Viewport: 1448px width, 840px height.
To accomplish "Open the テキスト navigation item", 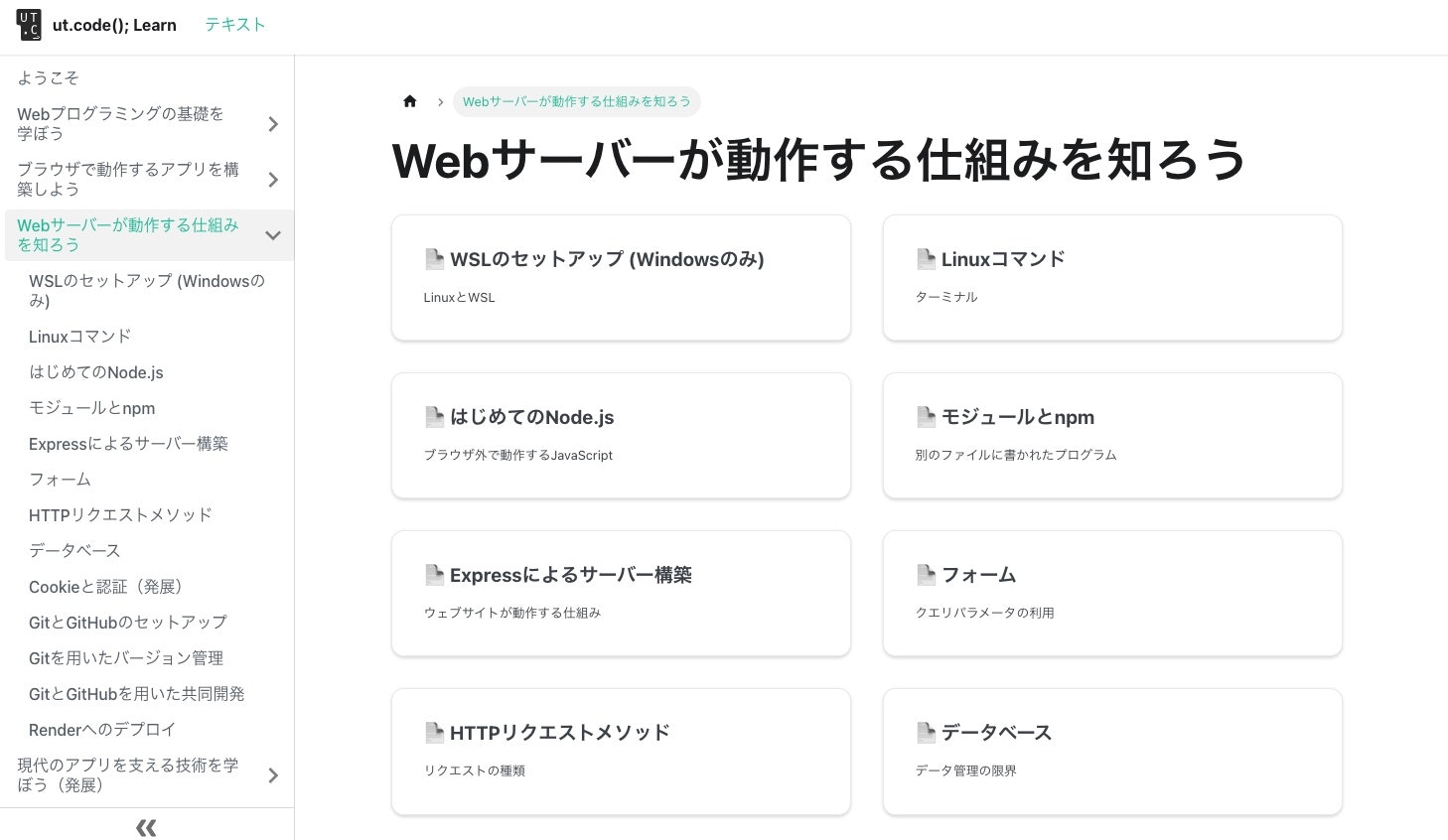I will click(x=235, y=25).
